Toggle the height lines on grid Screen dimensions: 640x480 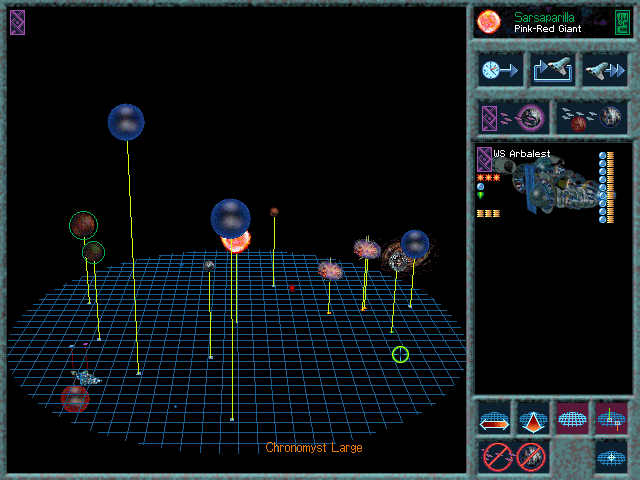[x=611, y=418]
